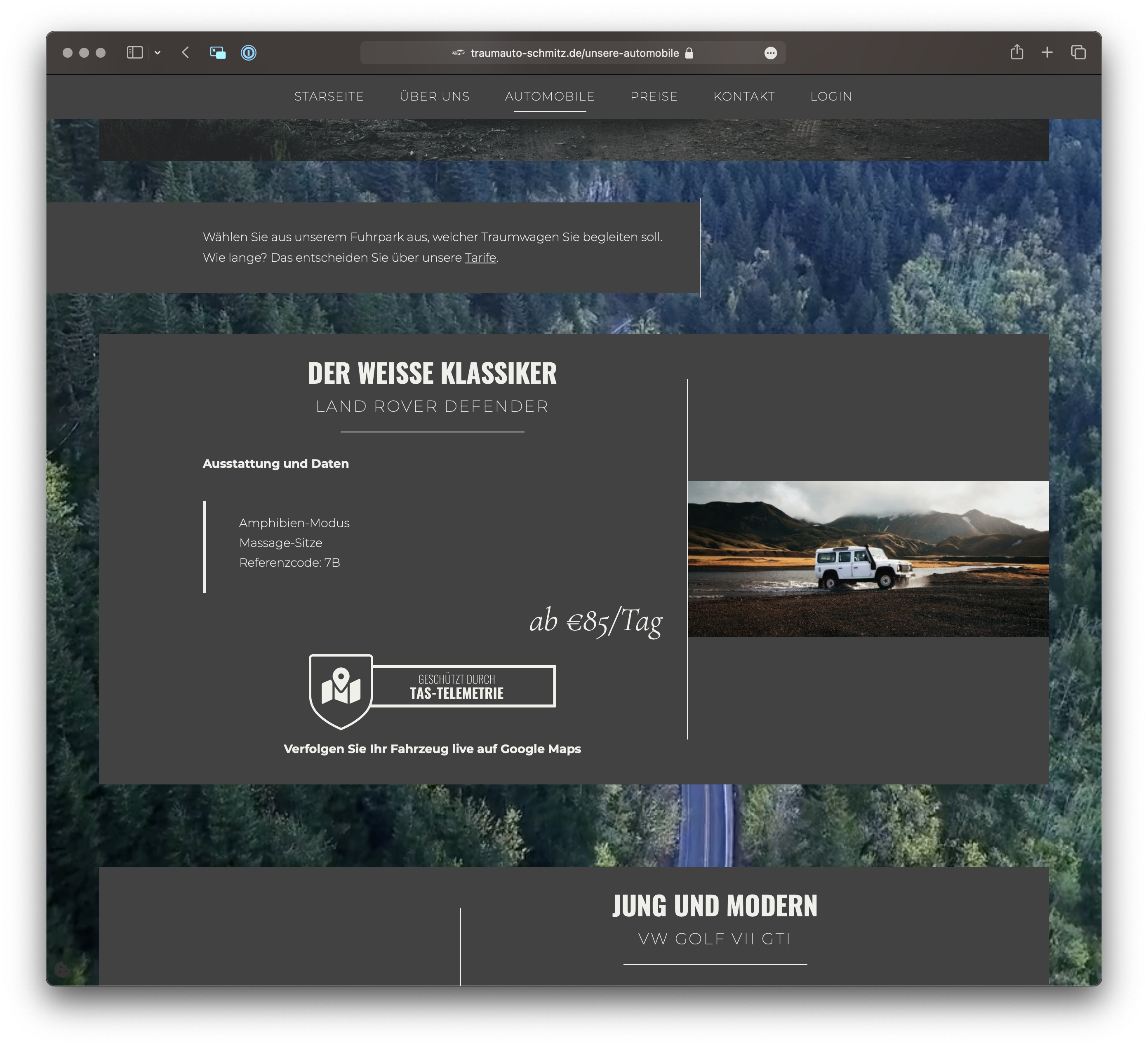Go to the PREISE page
This screenshot has width=1148, height=1047.
click(x=654, y=96)
